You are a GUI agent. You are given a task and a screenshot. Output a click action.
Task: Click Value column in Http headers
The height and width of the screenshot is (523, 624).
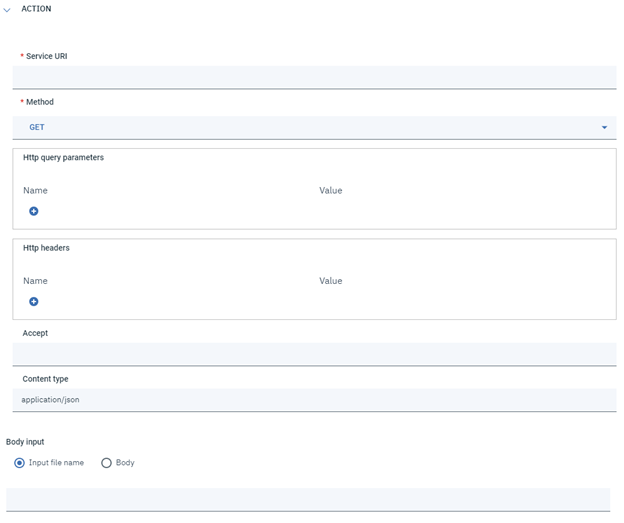[x=330, y=281]
